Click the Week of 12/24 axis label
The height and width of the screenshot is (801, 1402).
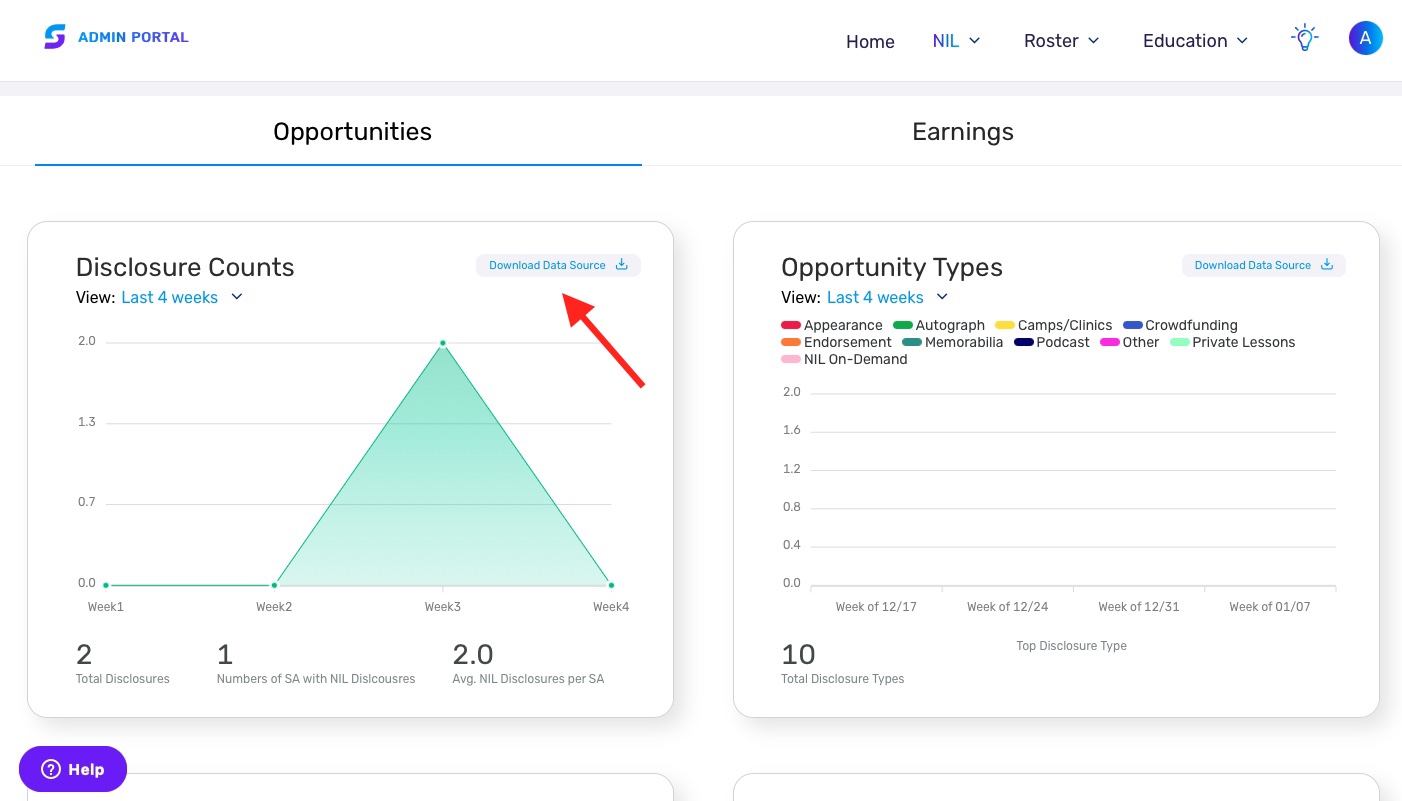click(x=1007, y=607)
